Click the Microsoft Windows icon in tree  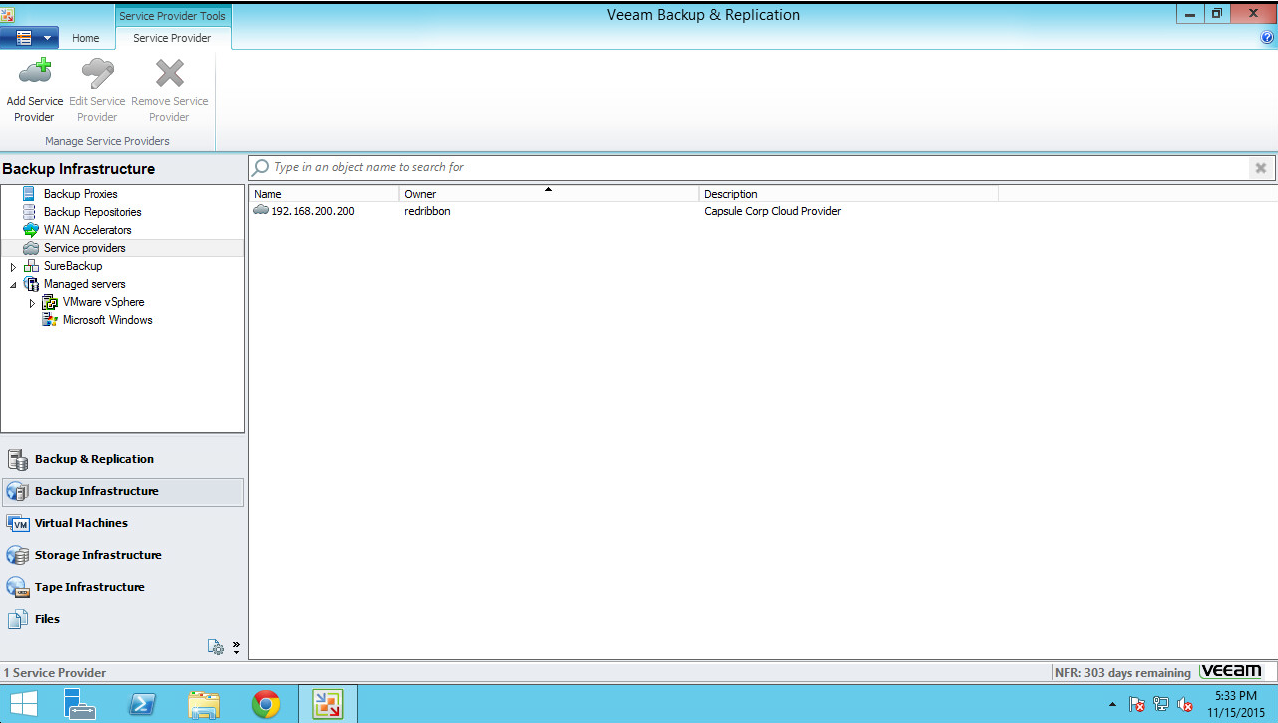pos(50,320)
